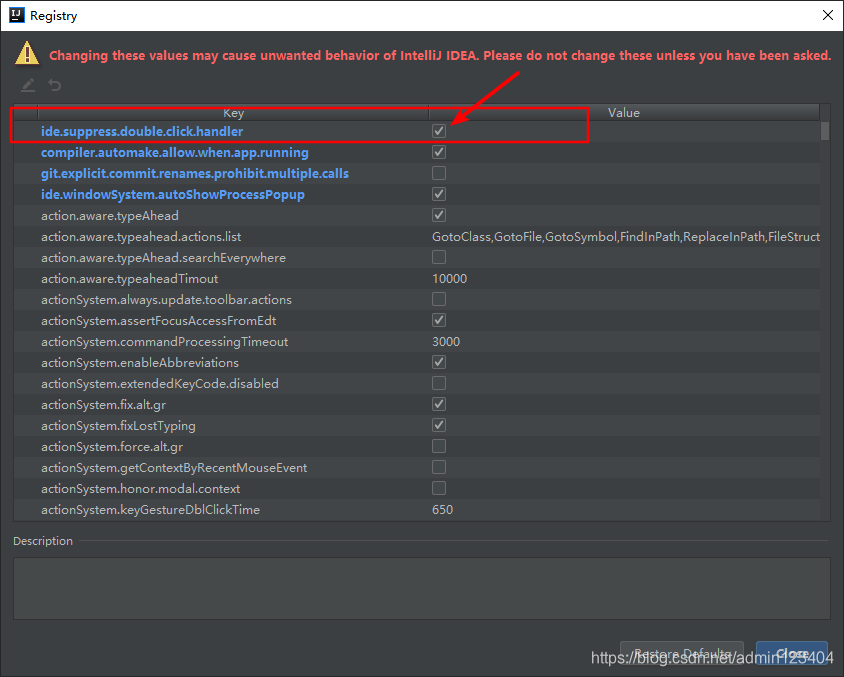This screenshot has width=844, height=677.
Task: Enable actionSystem.honor.modal.context checkbox
Action: 439,488
